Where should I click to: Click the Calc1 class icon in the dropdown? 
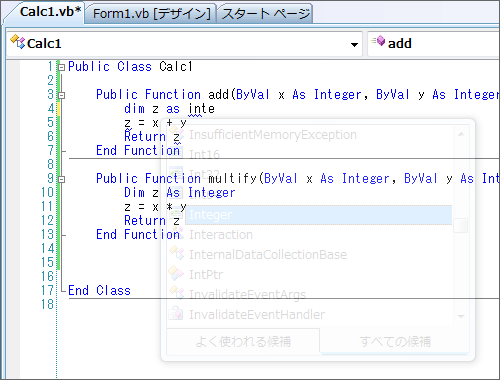coord(18,43)
